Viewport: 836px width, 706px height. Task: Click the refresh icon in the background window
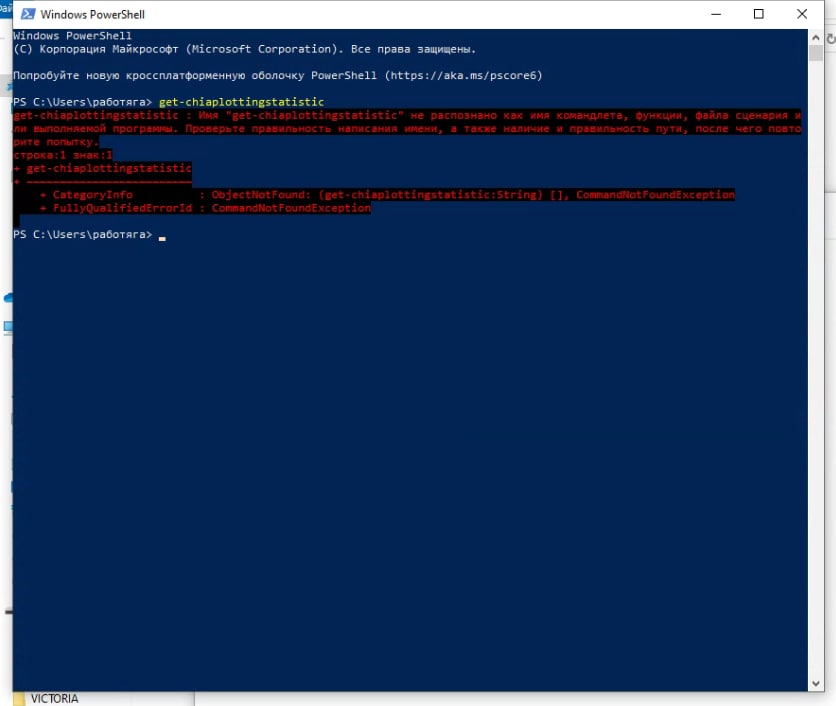831,39
